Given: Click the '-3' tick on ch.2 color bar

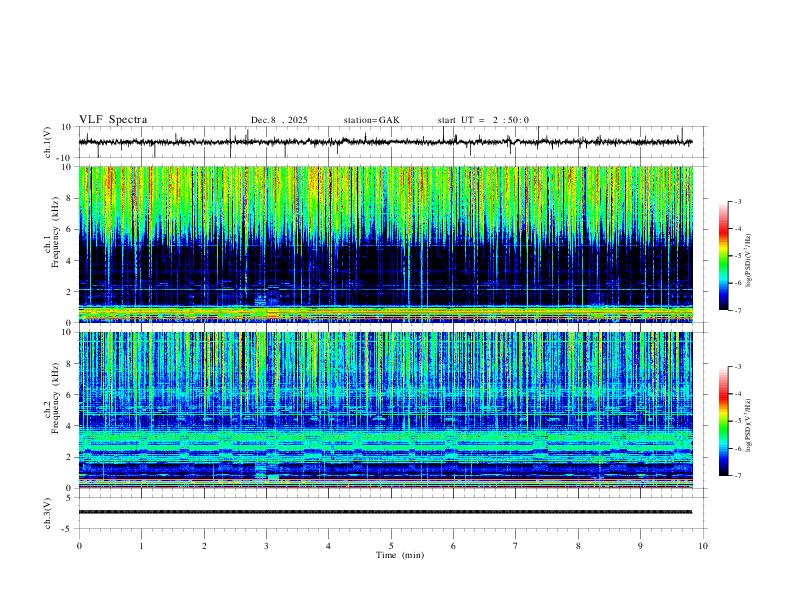Looking at the screenshot, I should (738, 367).
